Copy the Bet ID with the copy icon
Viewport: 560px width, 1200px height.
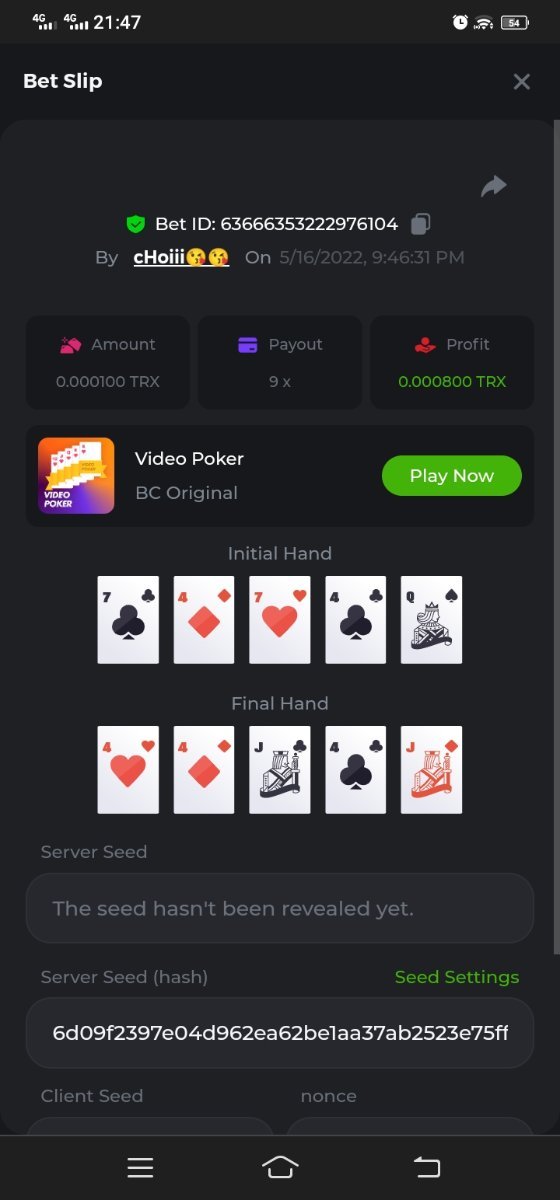[421, 224]
